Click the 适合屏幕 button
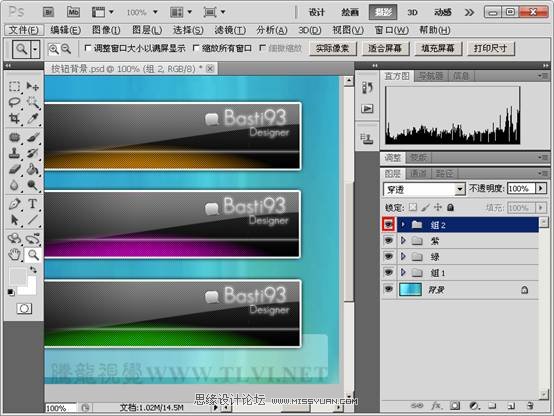This screenshot has width=554, height=416. [x=385, y=48]
